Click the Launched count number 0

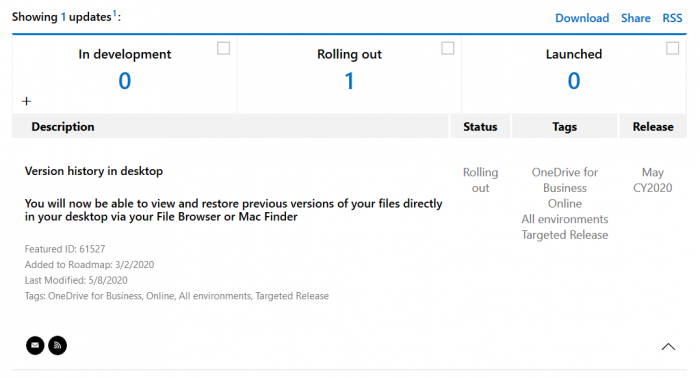[574, 81]
